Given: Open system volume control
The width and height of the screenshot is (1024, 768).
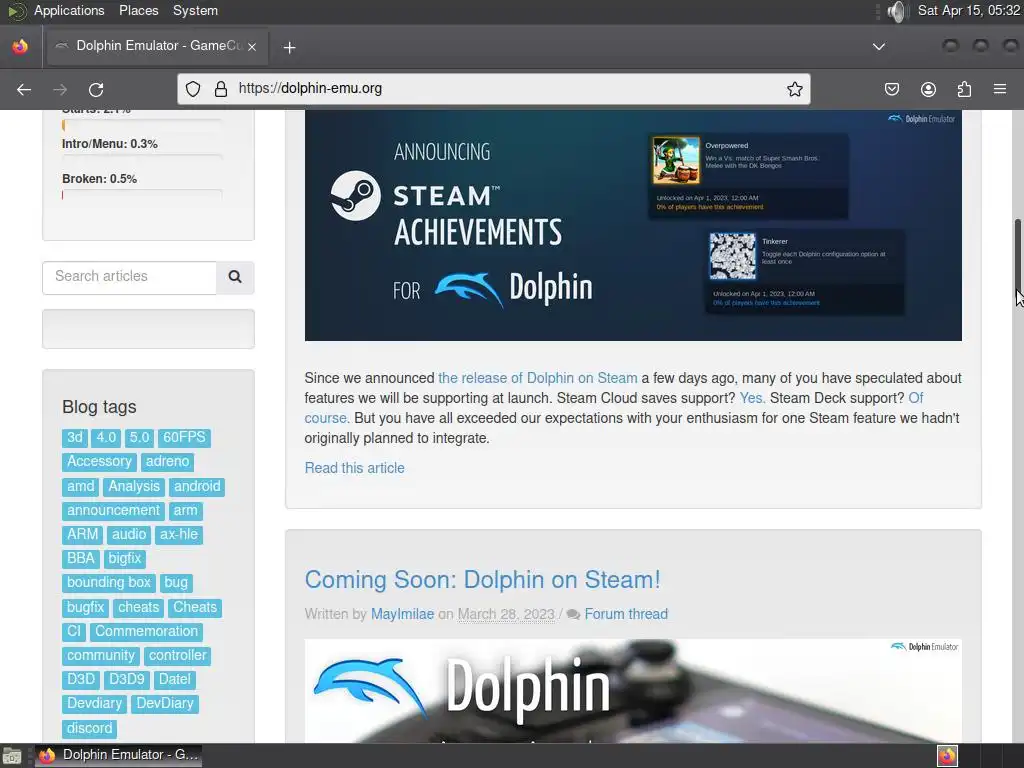Looking at the screenshot, I should 897,11.
